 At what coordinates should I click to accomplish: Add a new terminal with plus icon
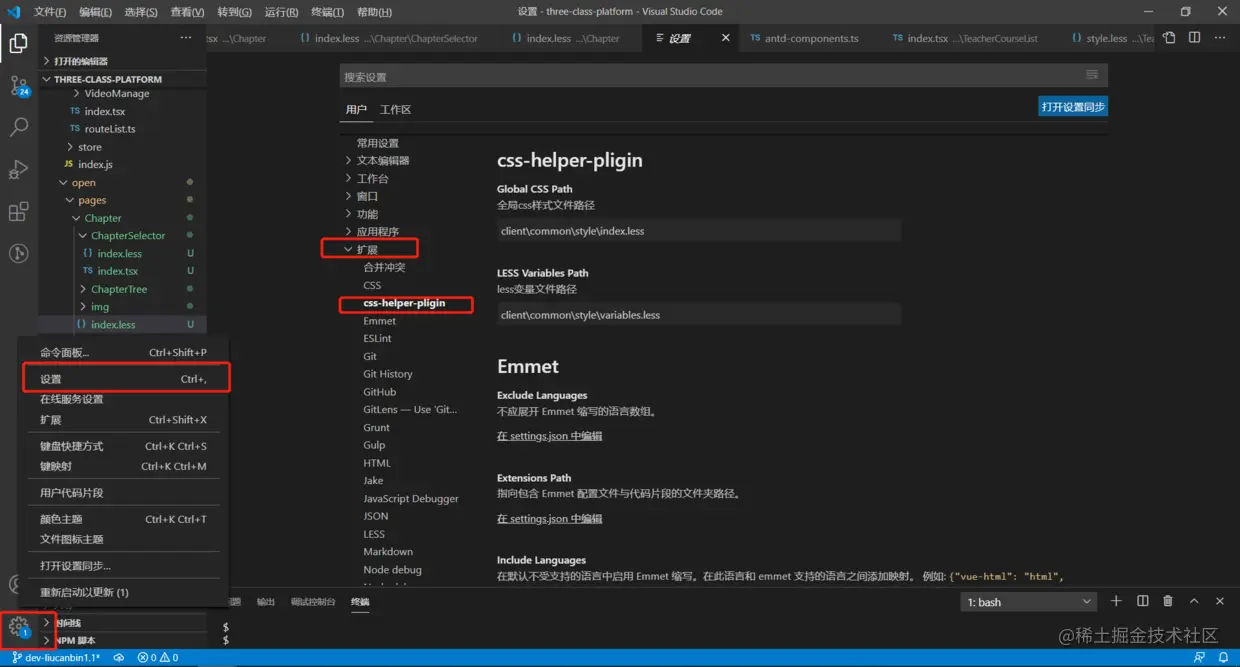[x=1116, y=601]
